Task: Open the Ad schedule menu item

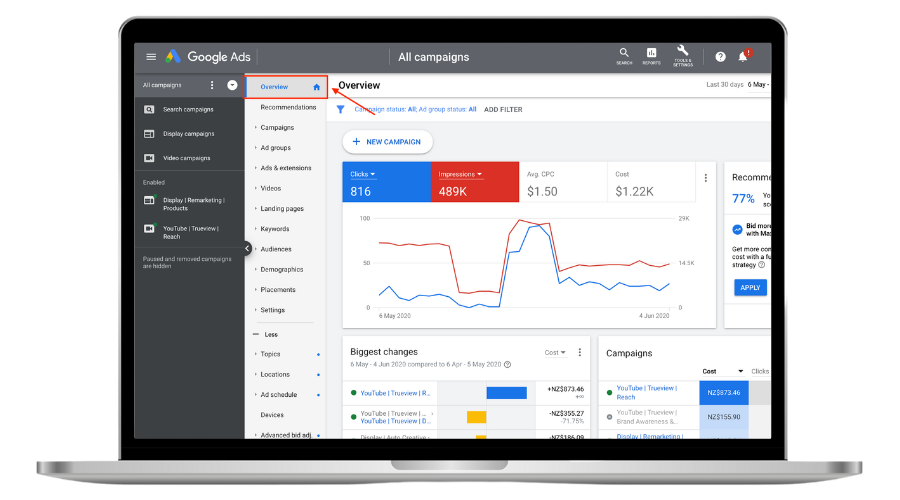Action: pyautogui.click(x=278, y=394)
